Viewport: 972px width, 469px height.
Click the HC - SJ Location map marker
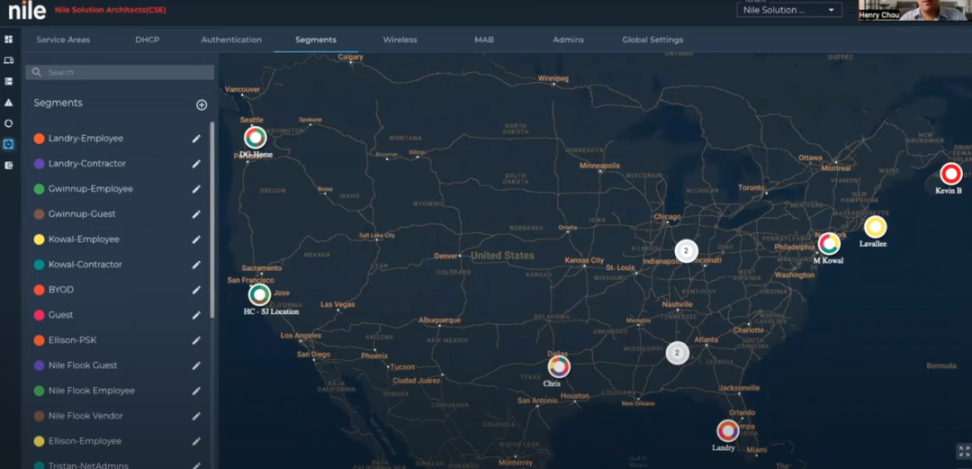tap(259, 294)
